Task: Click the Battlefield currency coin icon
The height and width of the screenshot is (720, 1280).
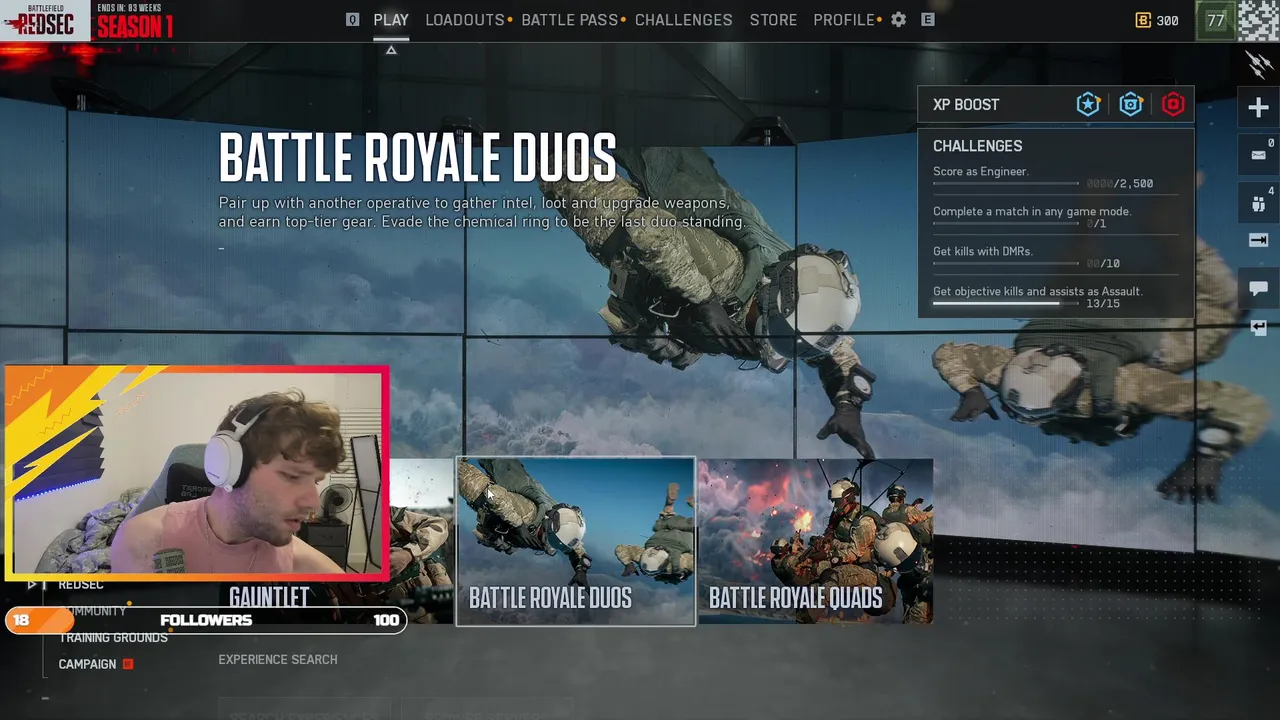Action: click(1143, 20)
